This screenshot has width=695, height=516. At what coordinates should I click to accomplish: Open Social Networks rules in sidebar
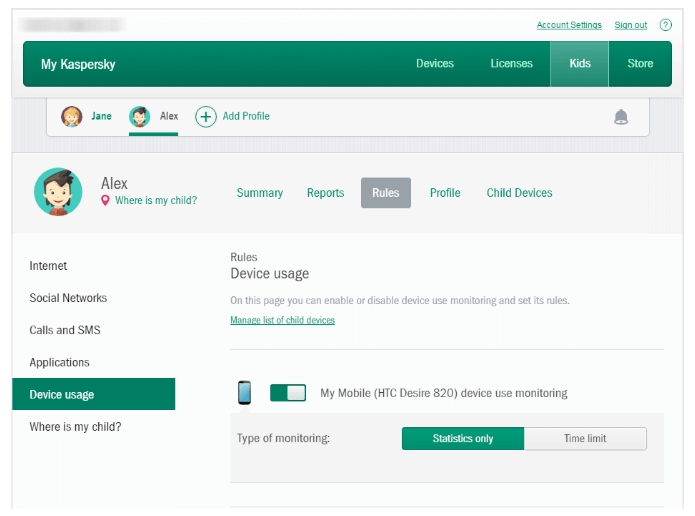pos(68,298)
